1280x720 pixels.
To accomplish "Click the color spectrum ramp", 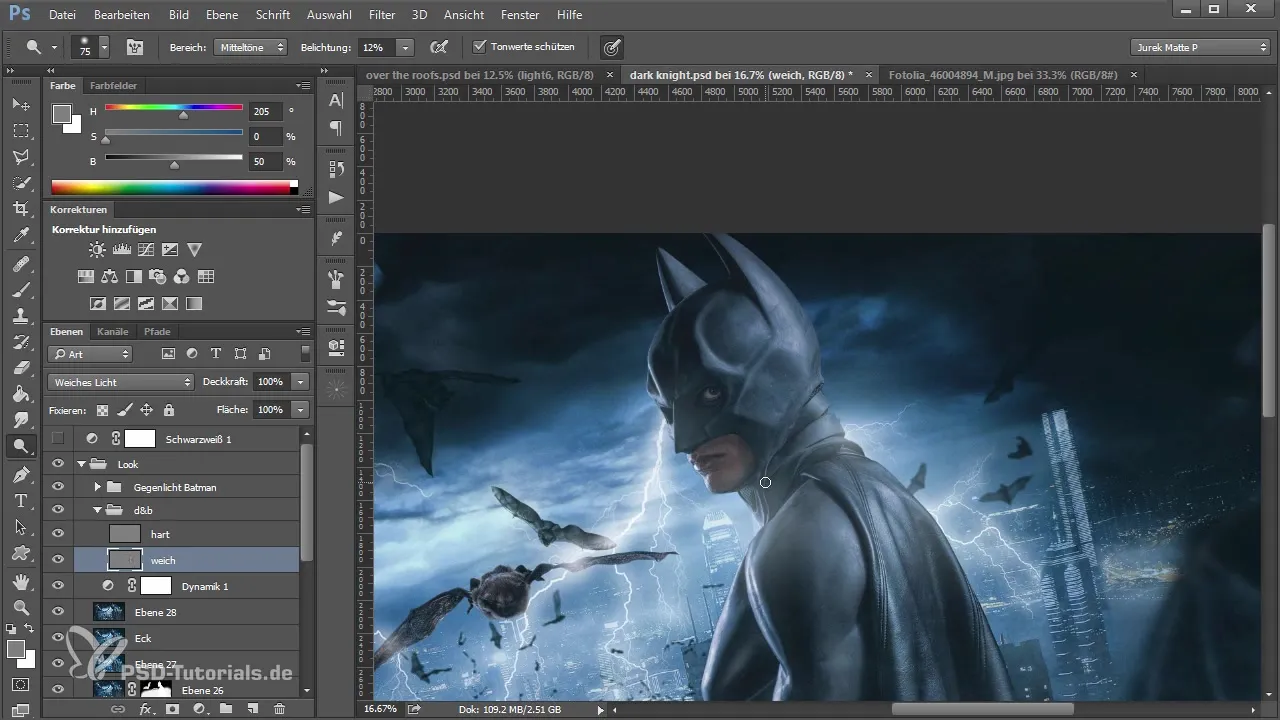I will (x=170, y=187).
